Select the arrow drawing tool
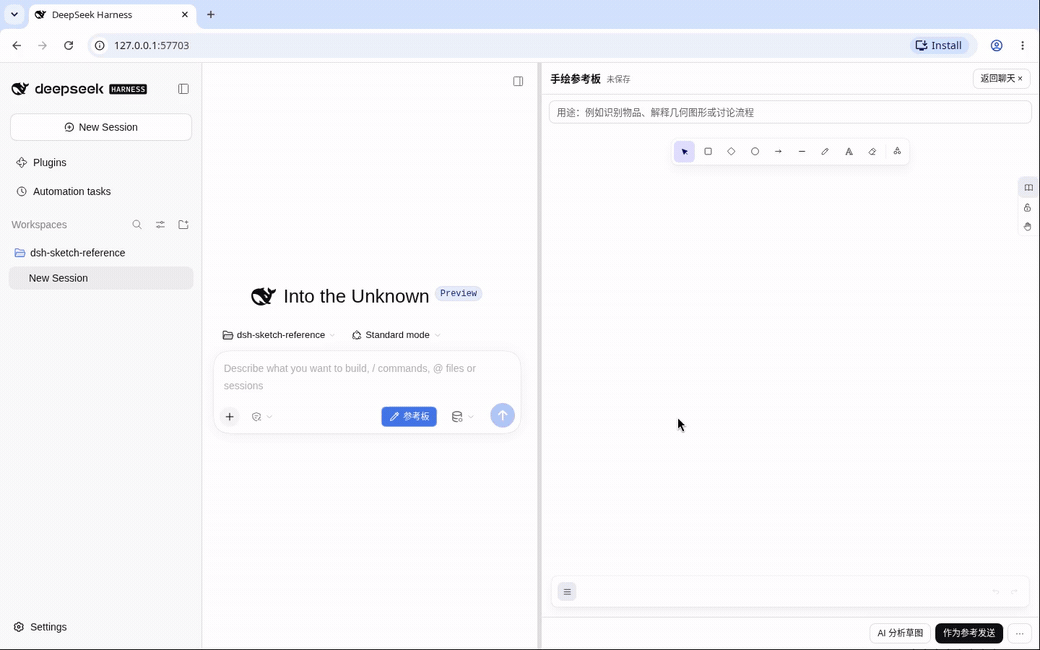Image resolution: width=1040 pixels, height=650 pixels. (778, 151)
